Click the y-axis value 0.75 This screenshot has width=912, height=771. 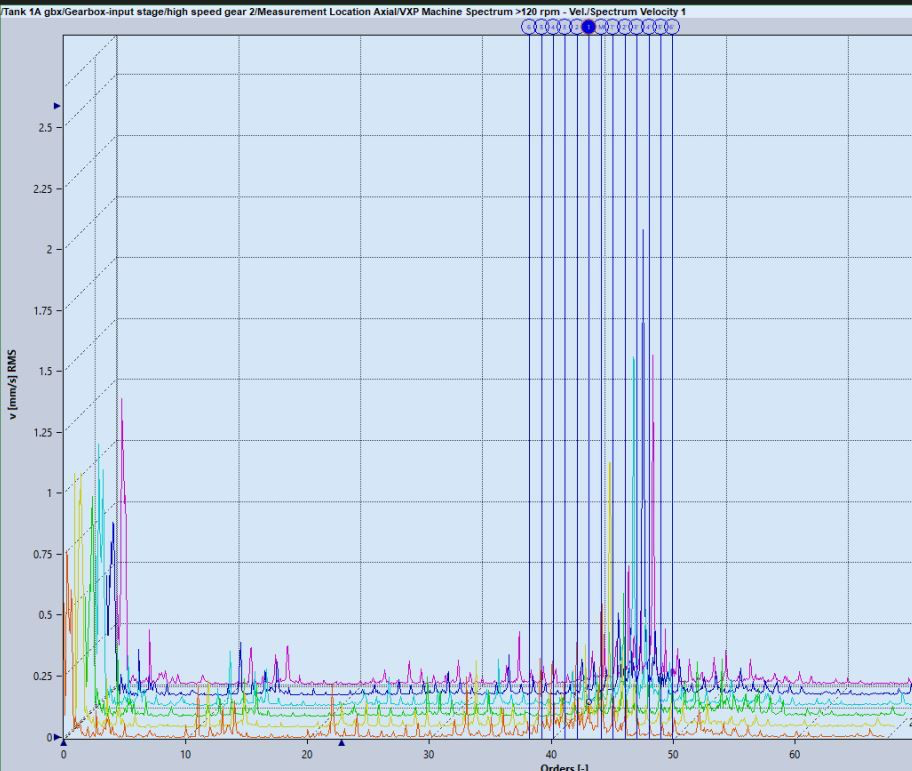coord(42,554)
